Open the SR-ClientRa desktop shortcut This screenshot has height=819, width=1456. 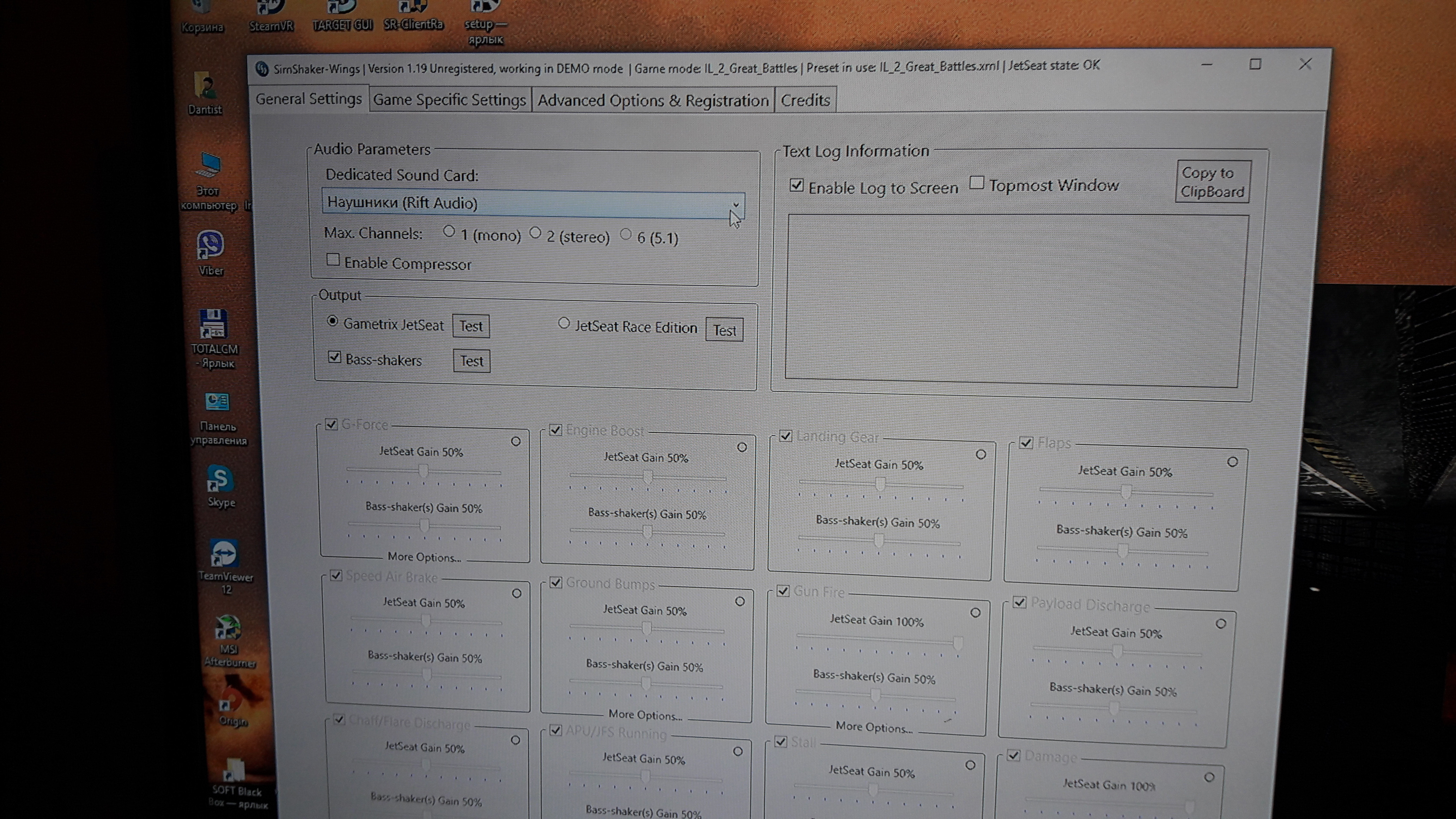(x=413, y=15)
